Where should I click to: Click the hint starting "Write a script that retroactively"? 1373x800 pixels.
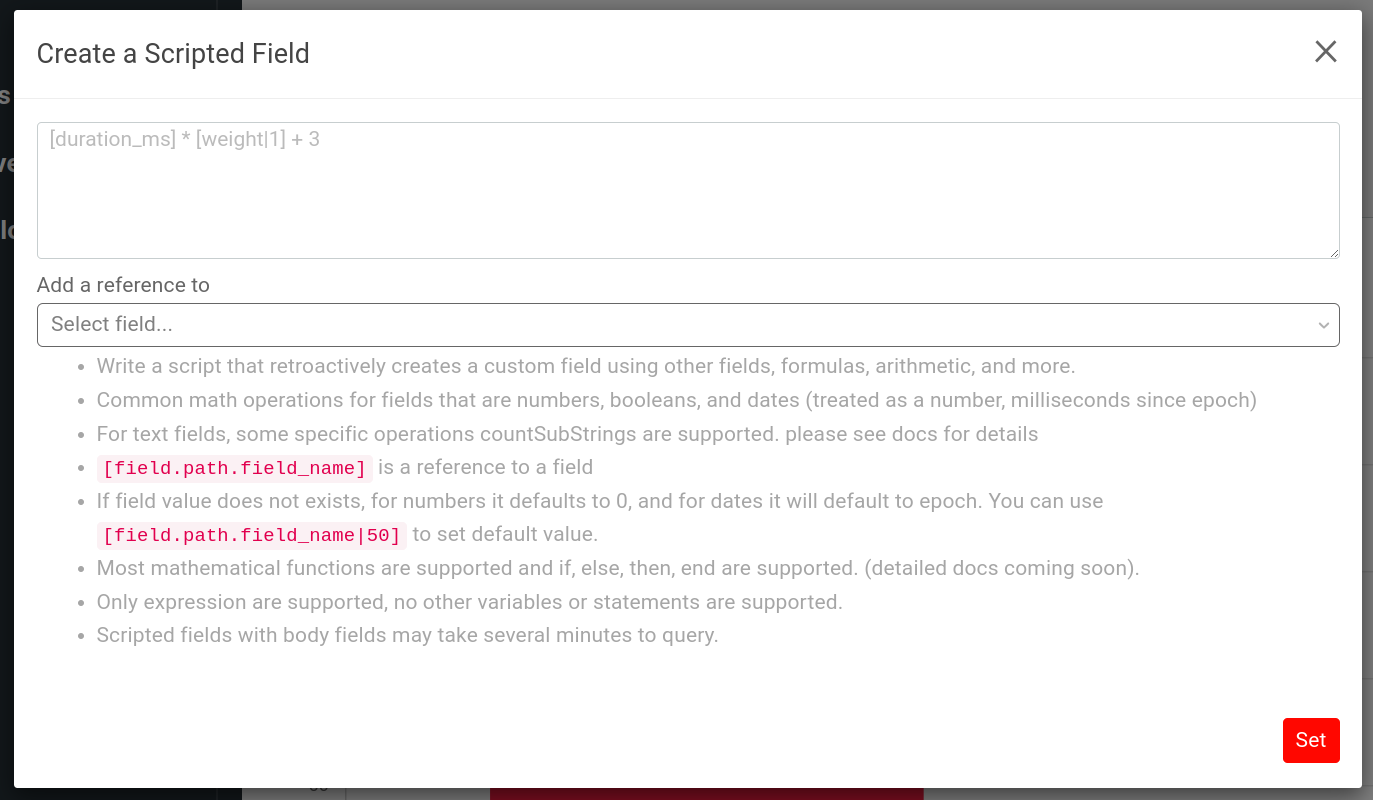(x=585, y=366)
